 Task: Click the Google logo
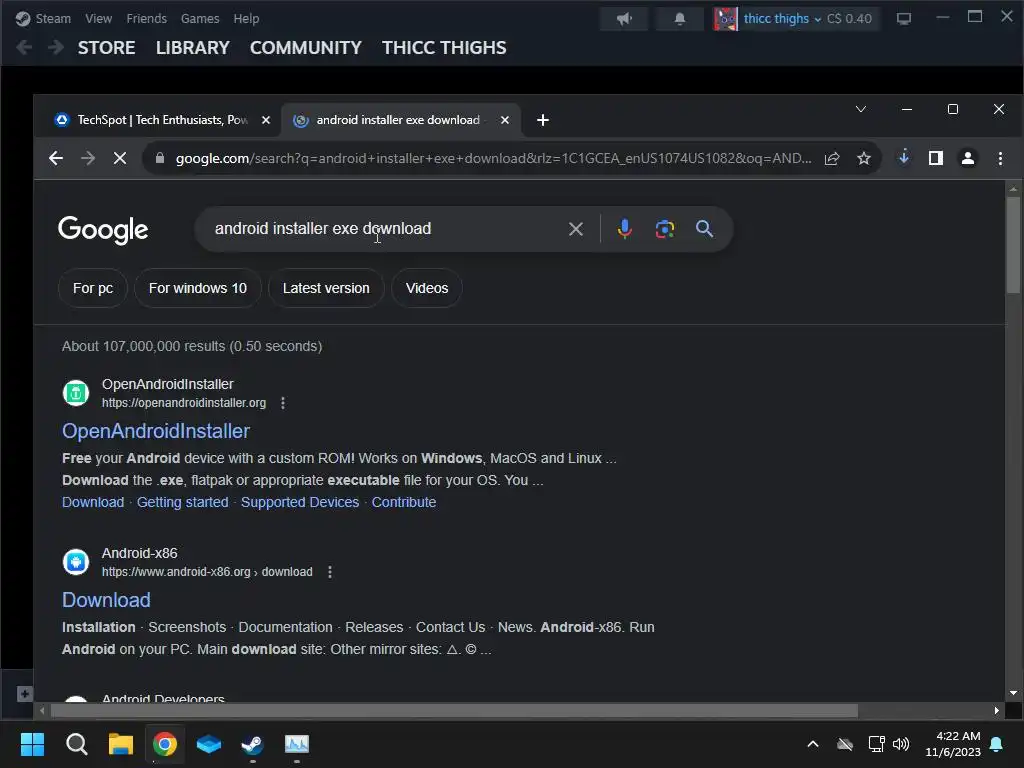103,230
